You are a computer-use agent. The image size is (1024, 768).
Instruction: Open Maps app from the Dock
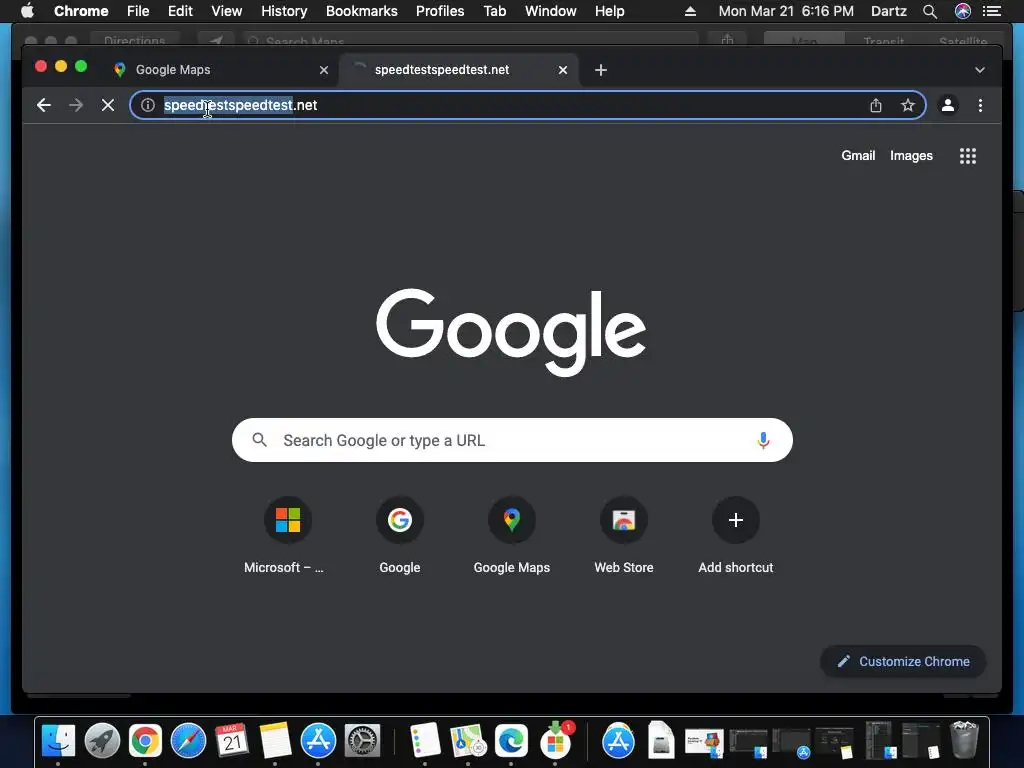pos(468,741)
